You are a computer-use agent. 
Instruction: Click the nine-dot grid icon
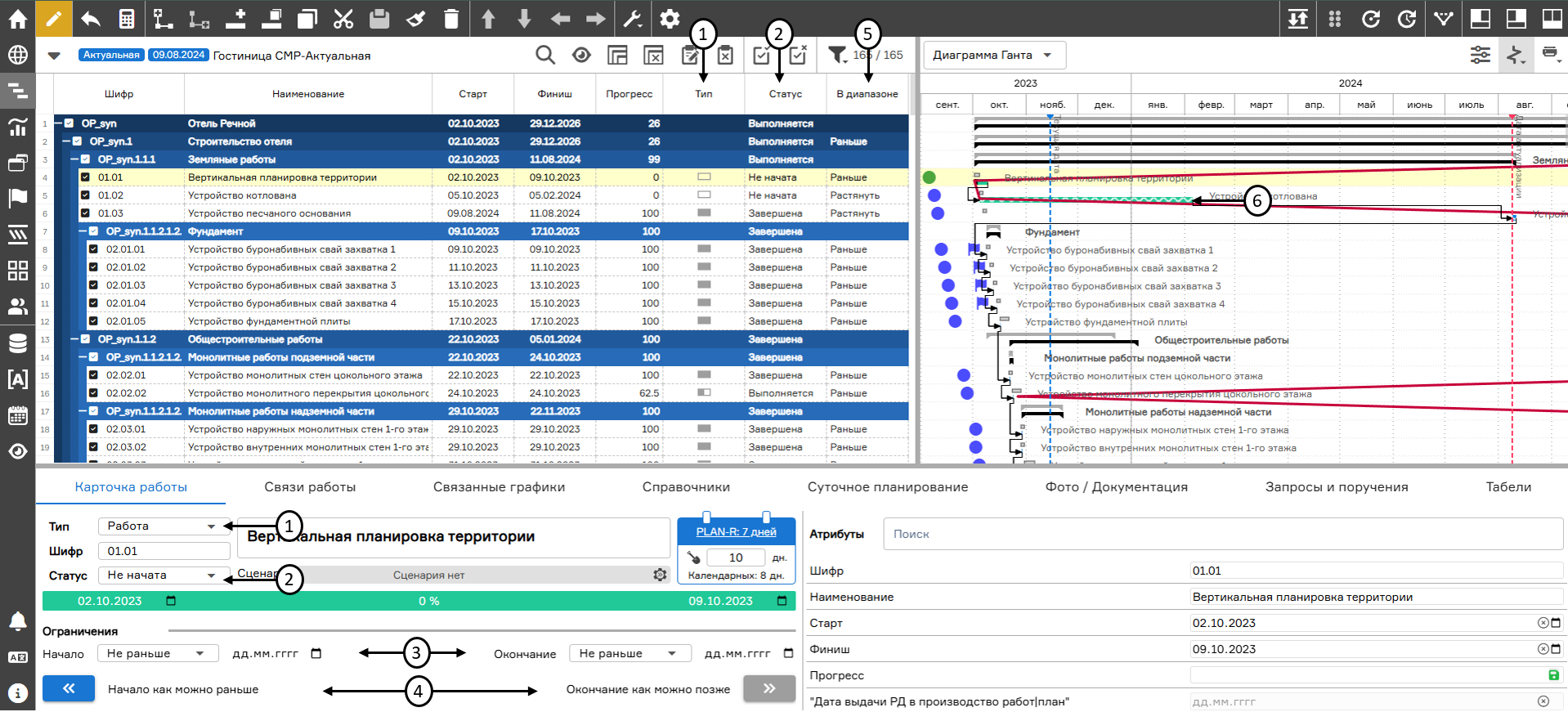point(1335,18)
